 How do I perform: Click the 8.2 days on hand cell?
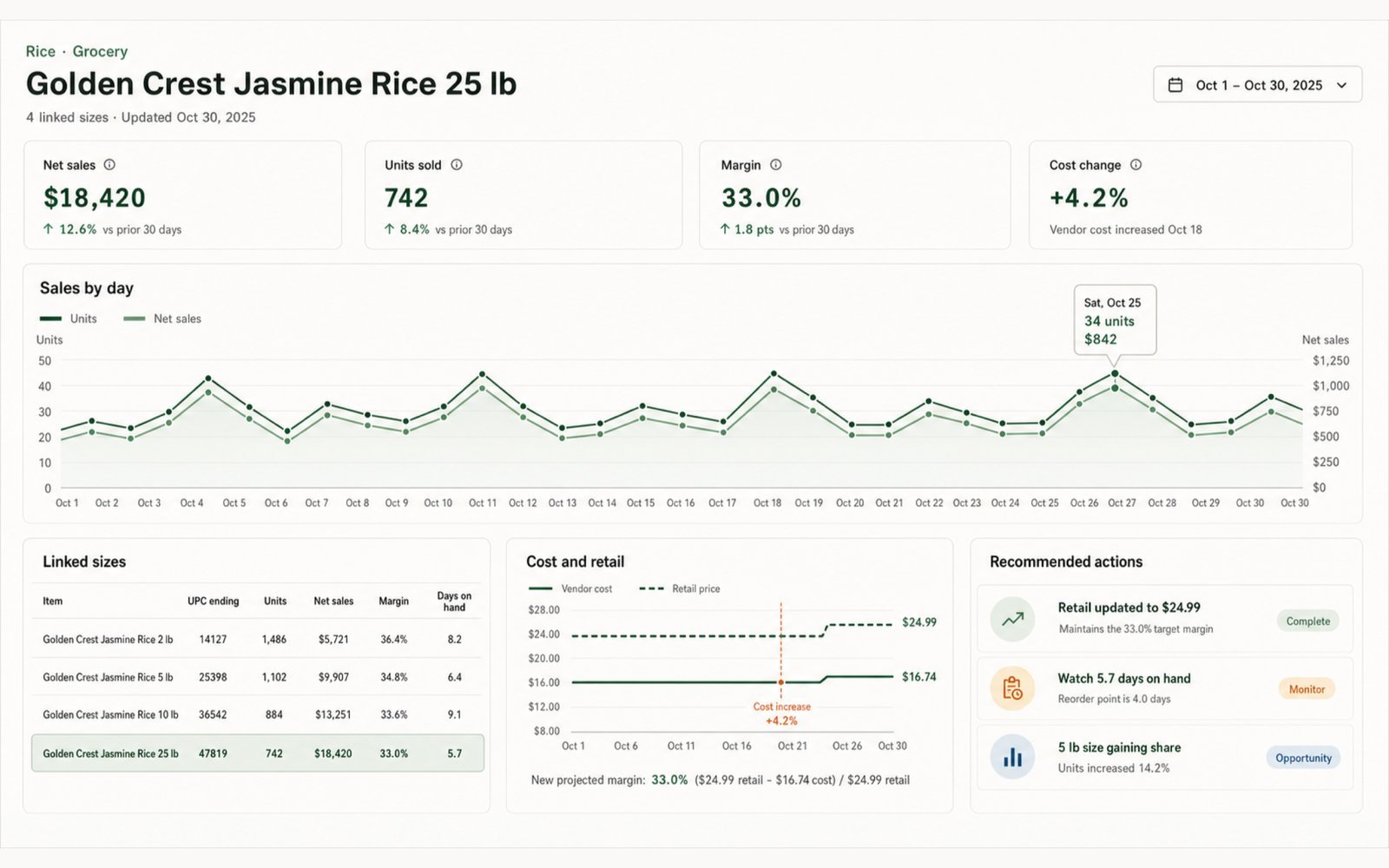455,639
